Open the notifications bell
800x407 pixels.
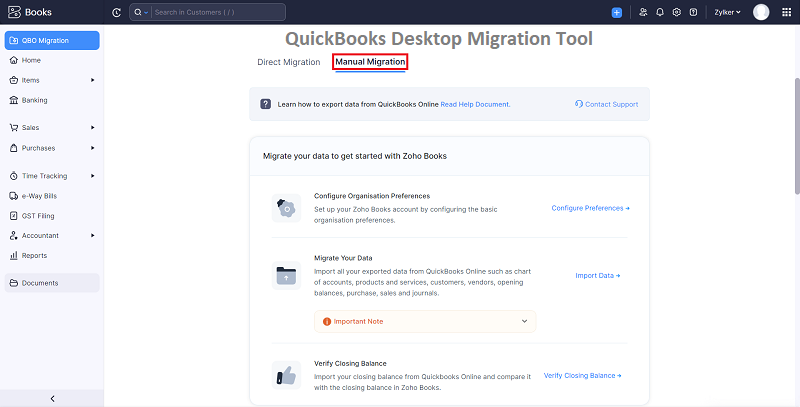pyautogui.click(x=660, y=12)
